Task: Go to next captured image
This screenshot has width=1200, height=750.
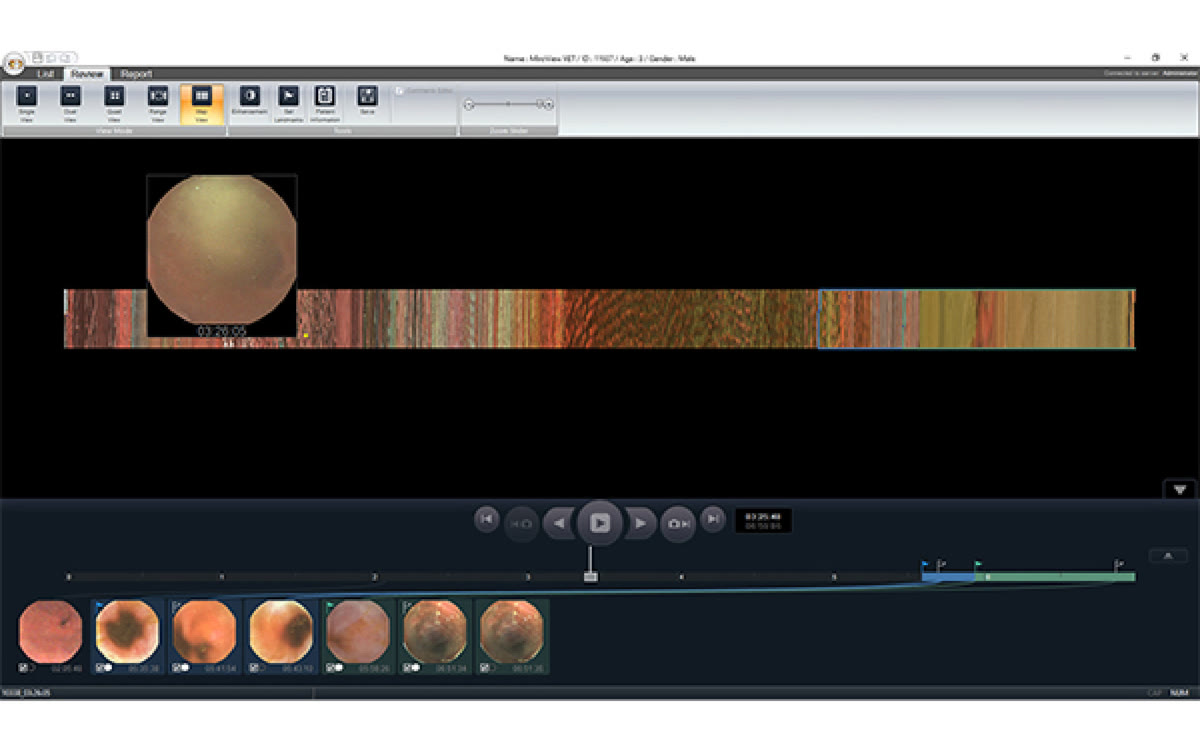Action: [678, 523]
